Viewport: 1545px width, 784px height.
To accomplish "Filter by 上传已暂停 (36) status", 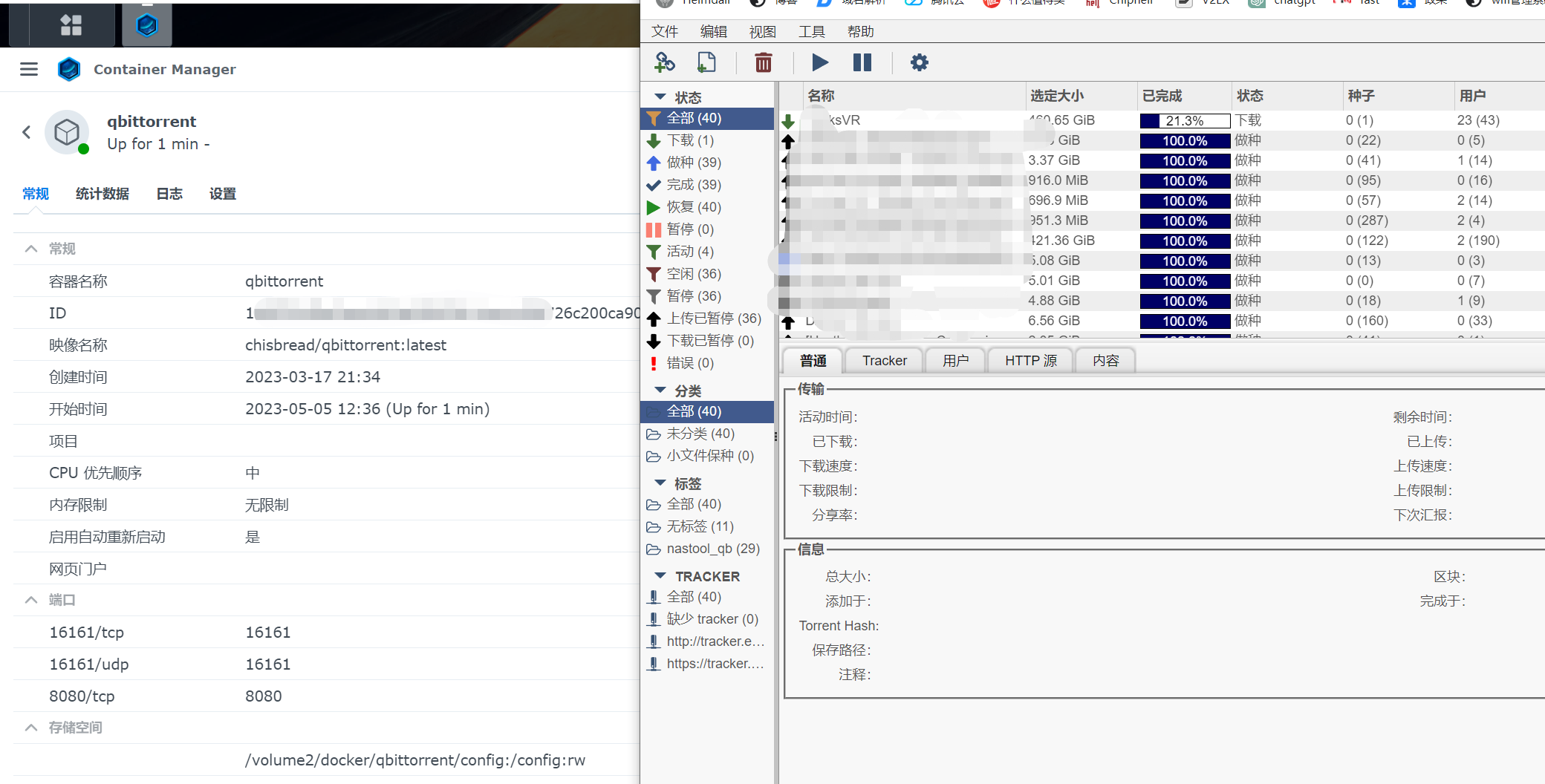I will (707, 318).
